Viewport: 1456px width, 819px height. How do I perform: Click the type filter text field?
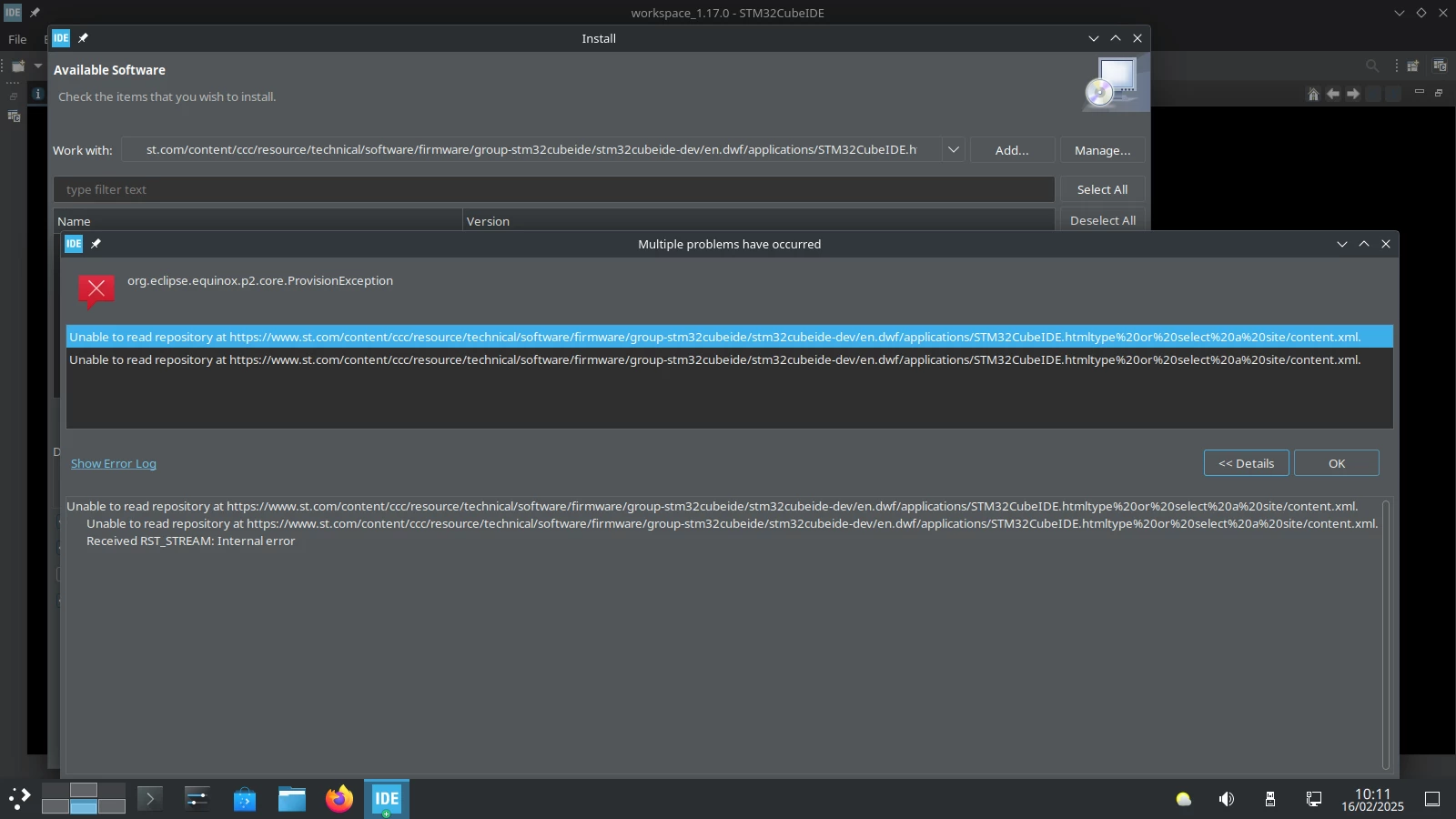(553, 189)
